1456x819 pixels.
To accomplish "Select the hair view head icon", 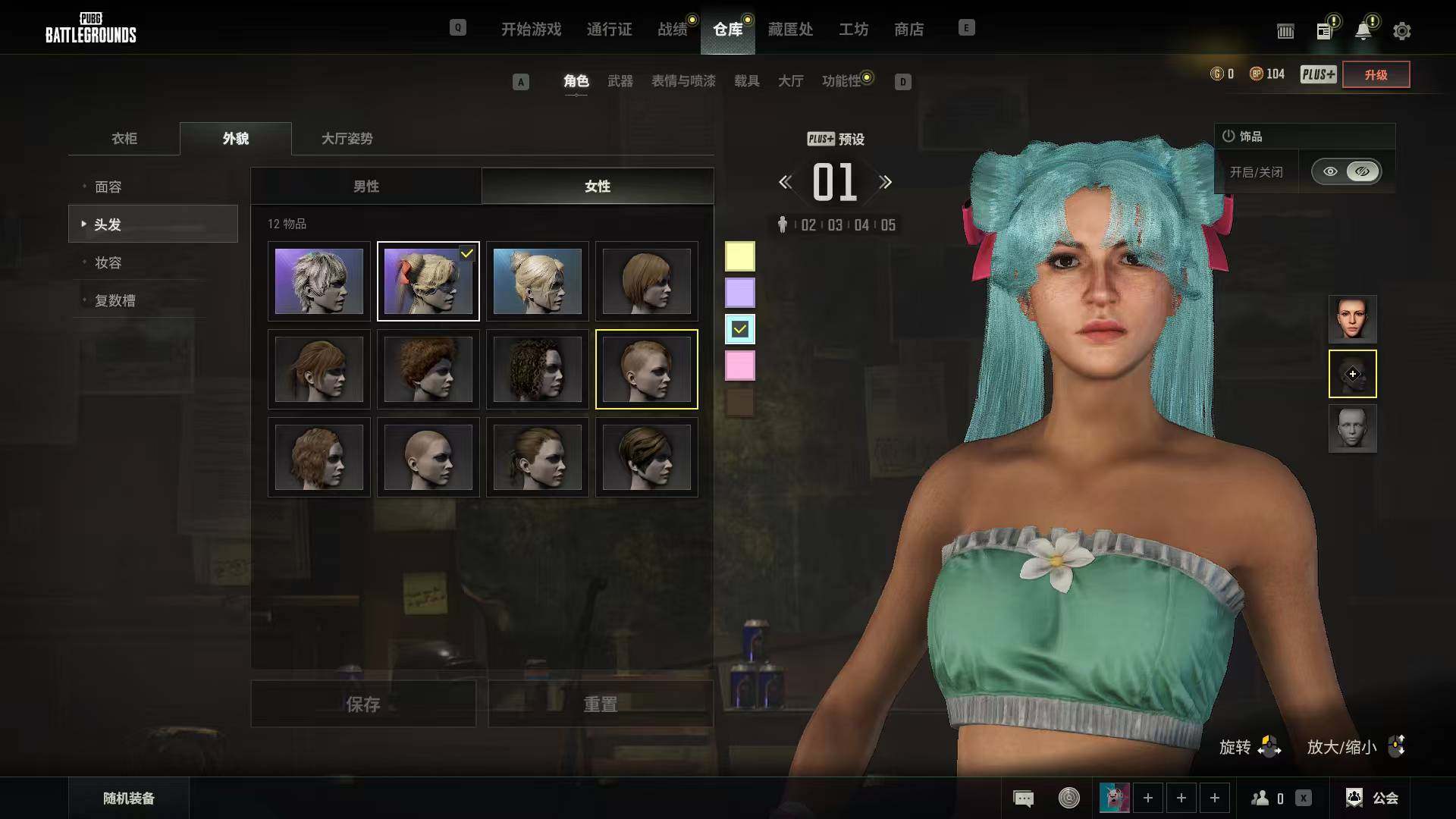I will [x=1352, y=374].
